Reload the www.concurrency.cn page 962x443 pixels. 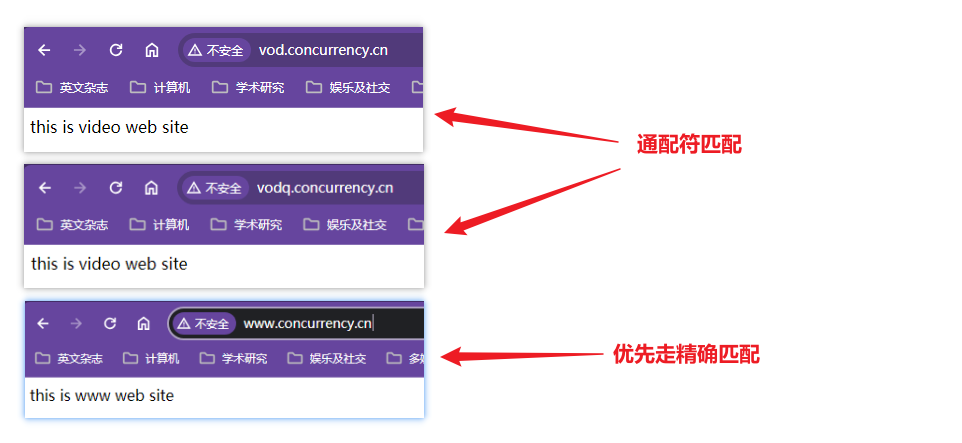110,323
